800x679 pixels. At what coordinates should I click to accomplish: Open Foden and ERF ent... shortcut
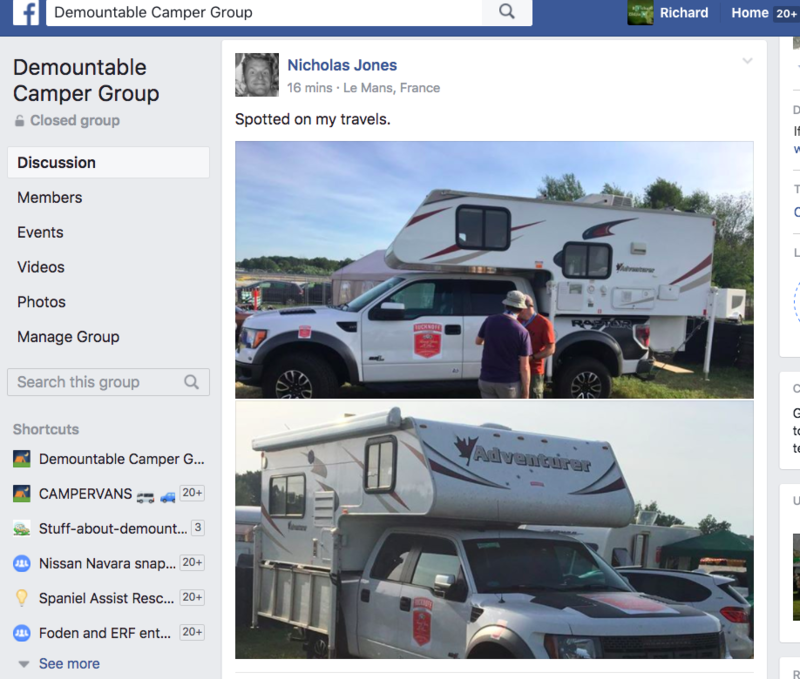[x=109, y=633]
